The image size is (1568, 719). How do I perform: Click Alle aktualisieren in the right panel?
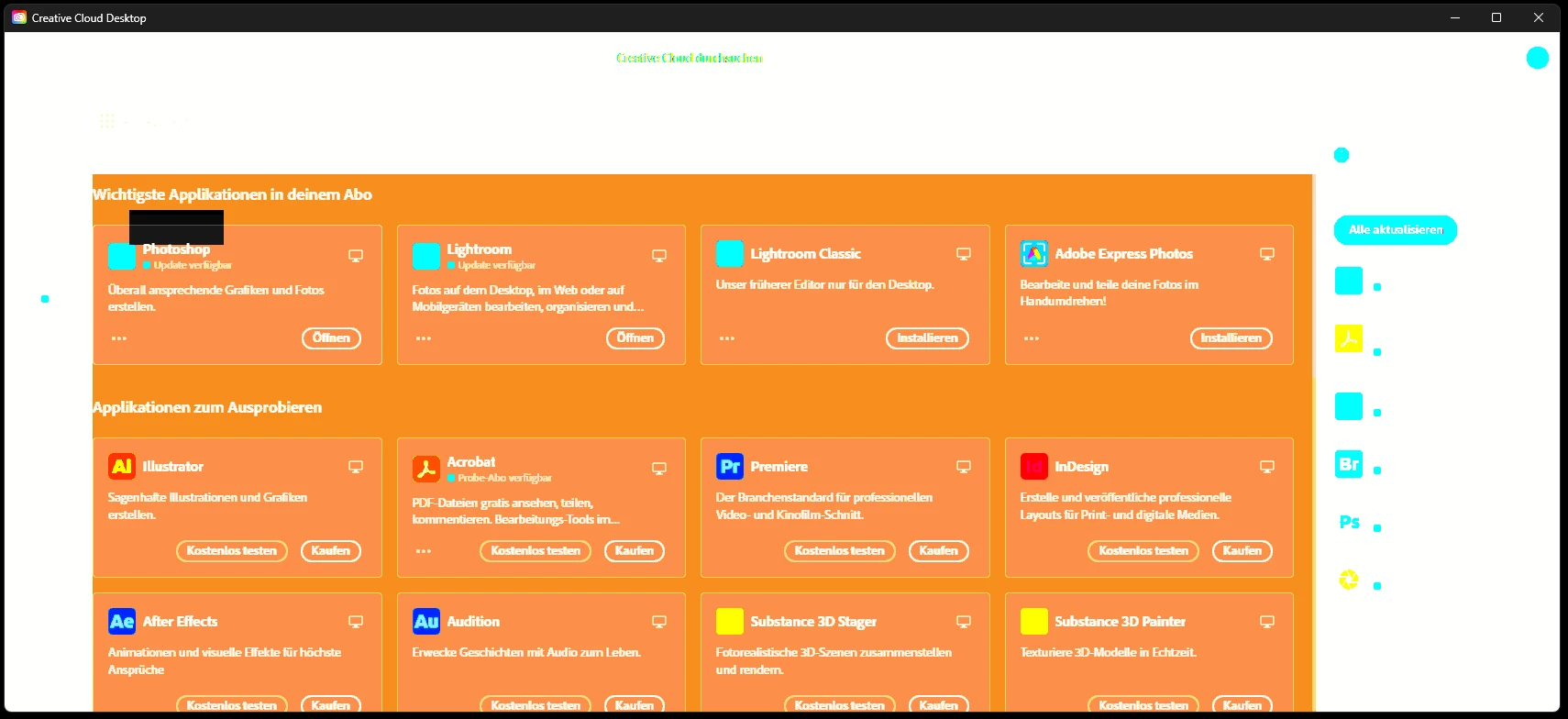[x=1396, y=230]
